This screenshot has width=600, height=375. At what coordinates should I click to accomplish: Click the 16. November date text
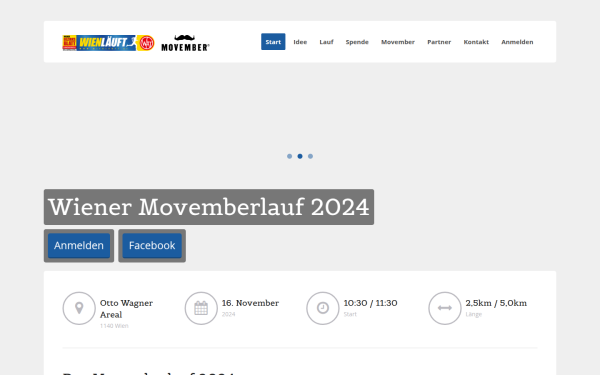click(250, 303)
